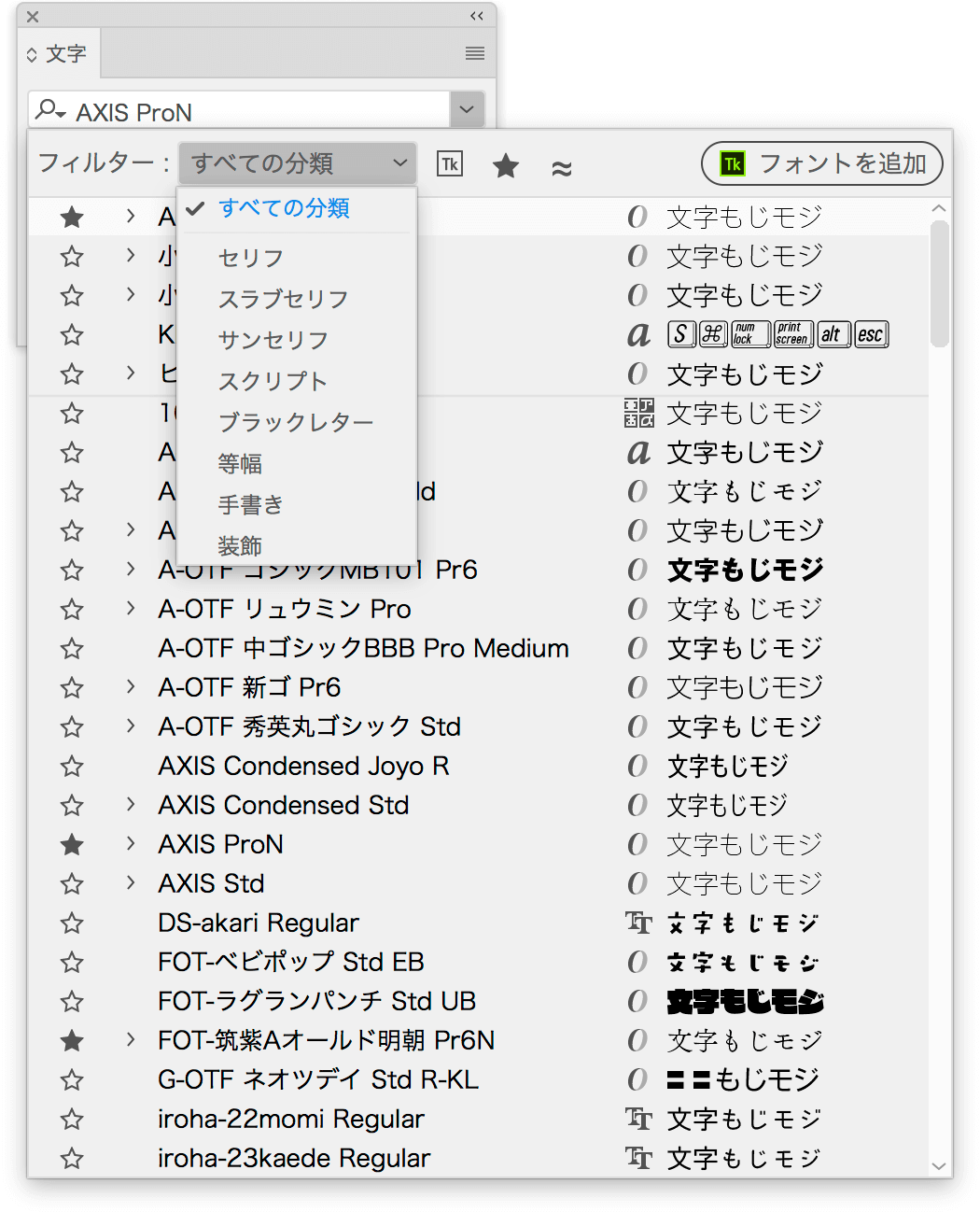This screenshot has height=1212, width=980.
Task: Select AXIS Condensed Joyo R font
Action: coord(304,766)
